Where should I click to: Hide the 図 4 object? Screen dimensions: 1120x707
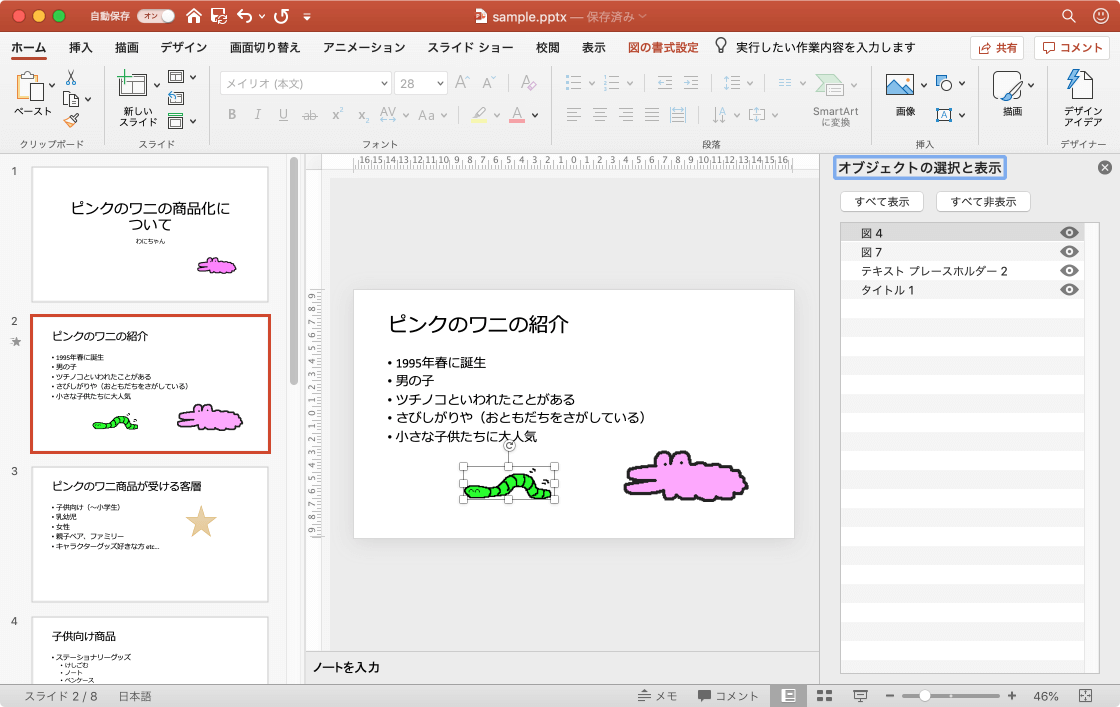point(1069,233)
